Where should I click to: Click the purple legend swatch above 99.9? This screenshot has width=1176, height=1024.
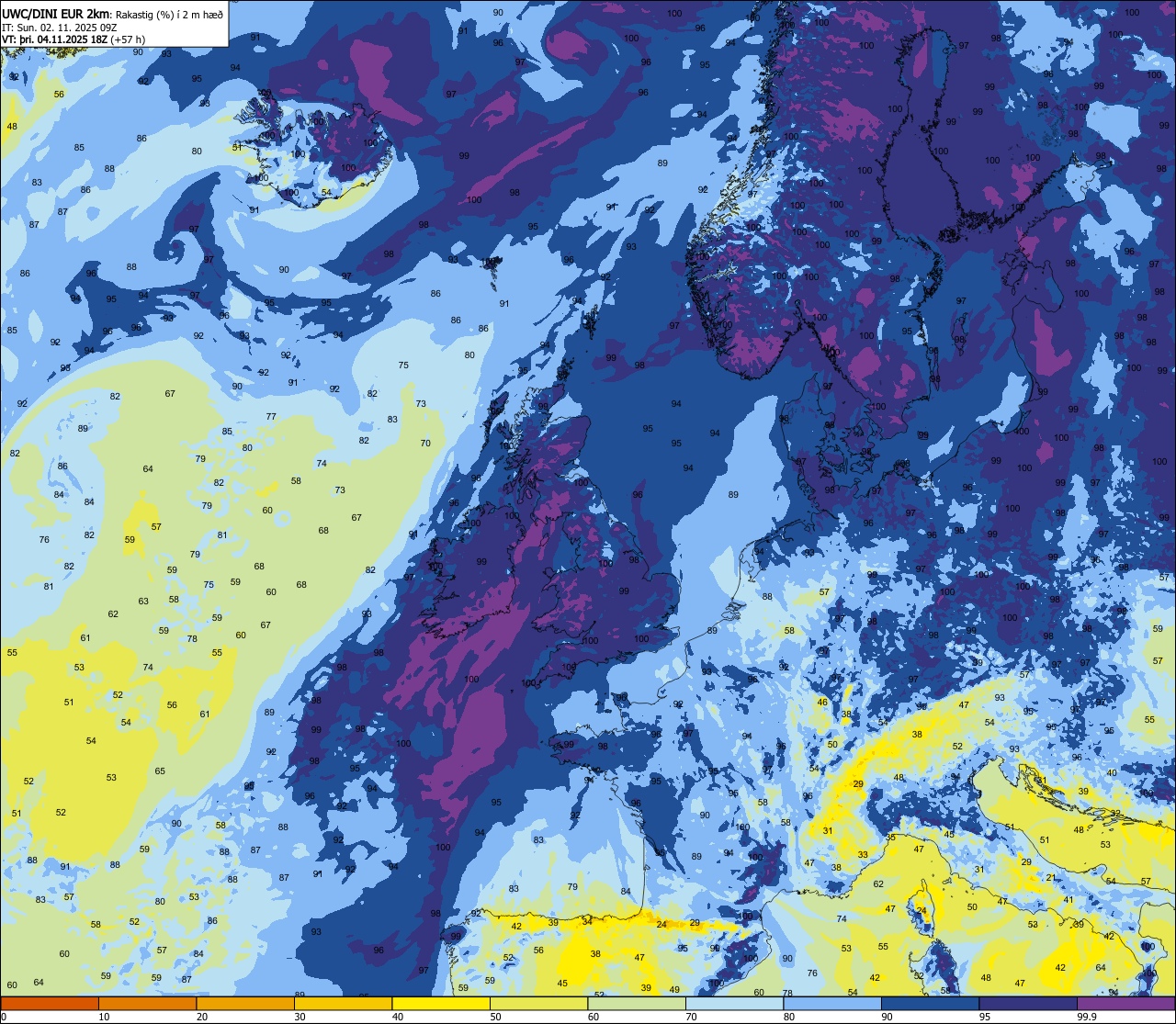(x=1125, y=1003)
